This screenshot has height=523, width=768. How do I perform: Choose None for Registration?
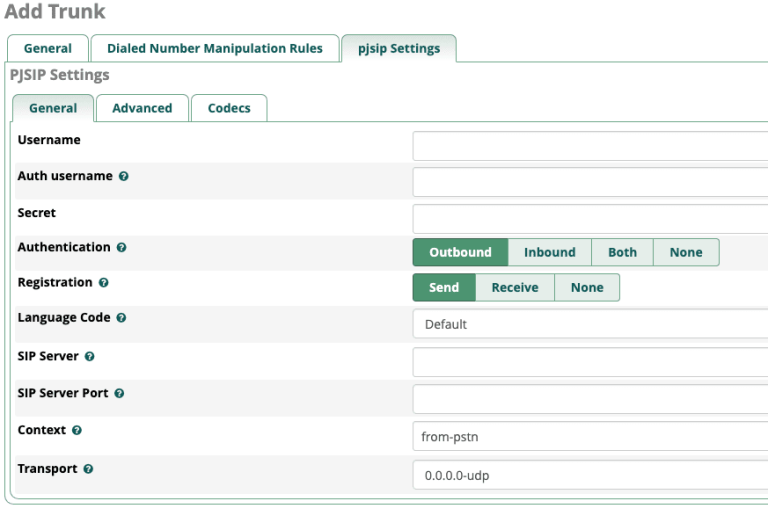coord(587,288)
